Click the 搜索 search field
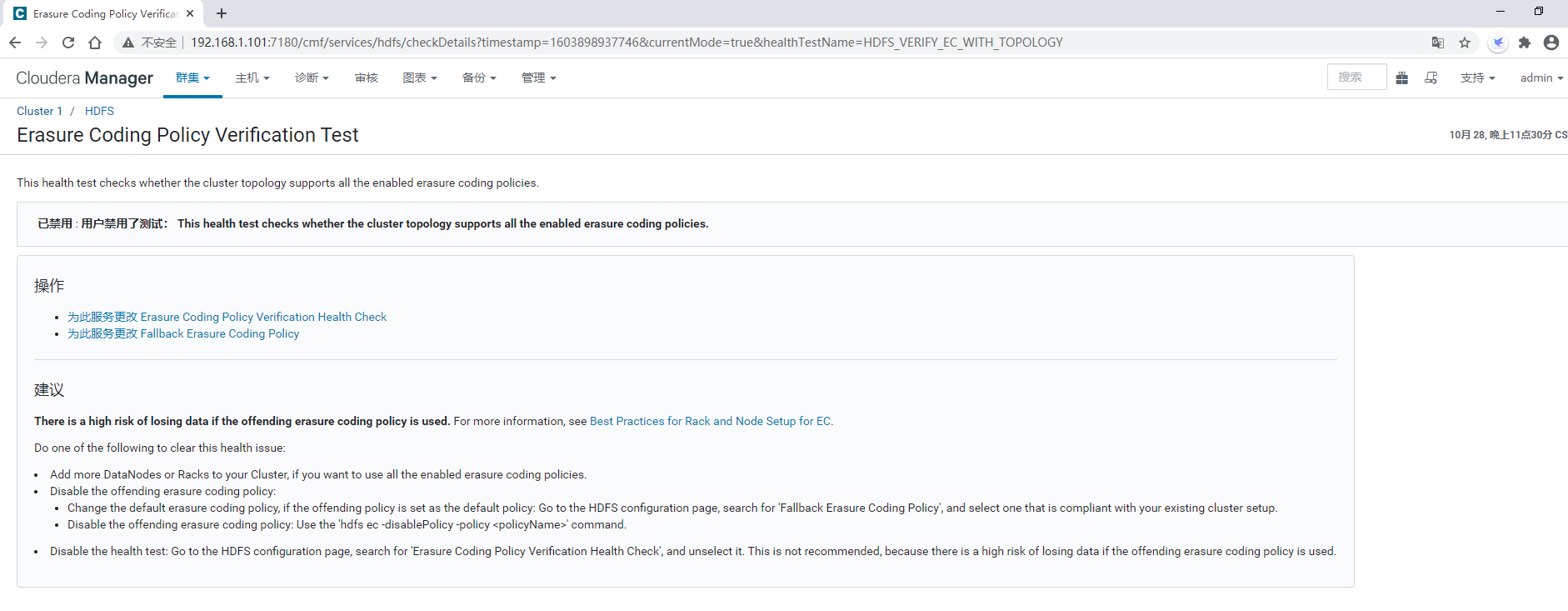Viewport: 1568px width, 611px height. tap(1356, 77)
